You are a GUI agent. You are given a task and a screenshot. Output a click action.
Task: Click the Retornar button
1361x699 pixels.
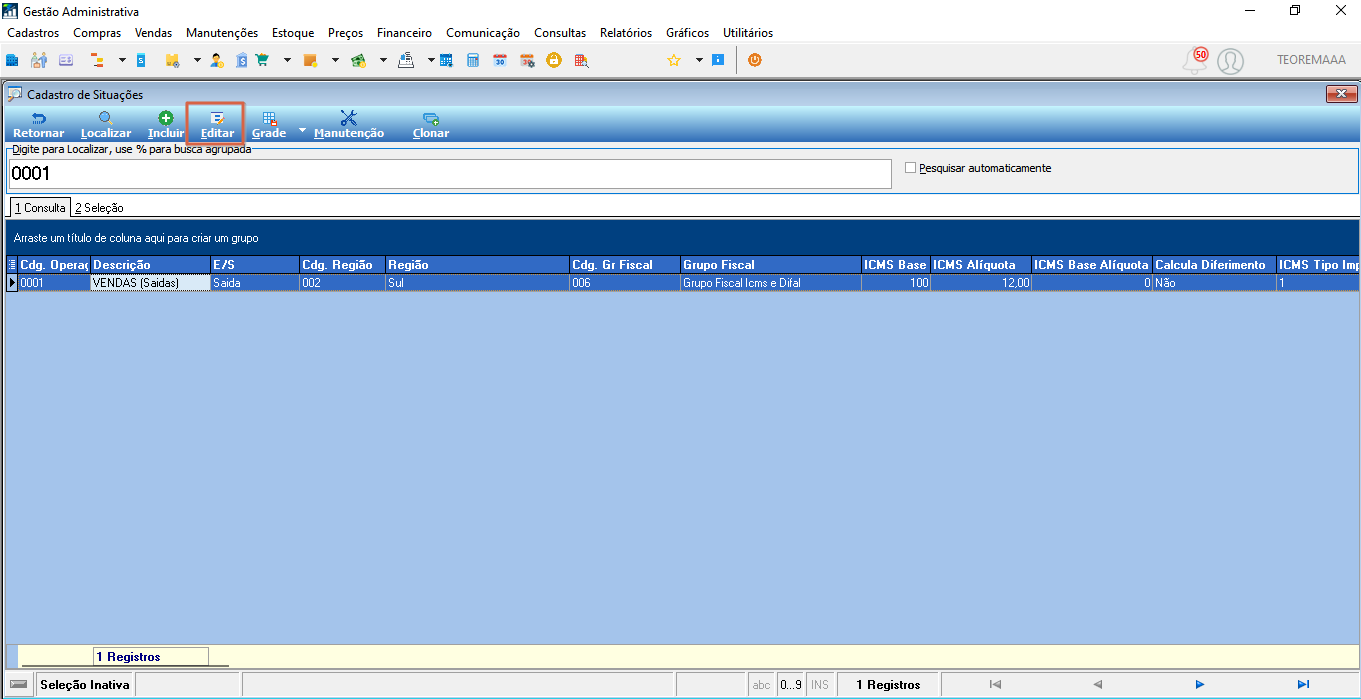[38, 125]
